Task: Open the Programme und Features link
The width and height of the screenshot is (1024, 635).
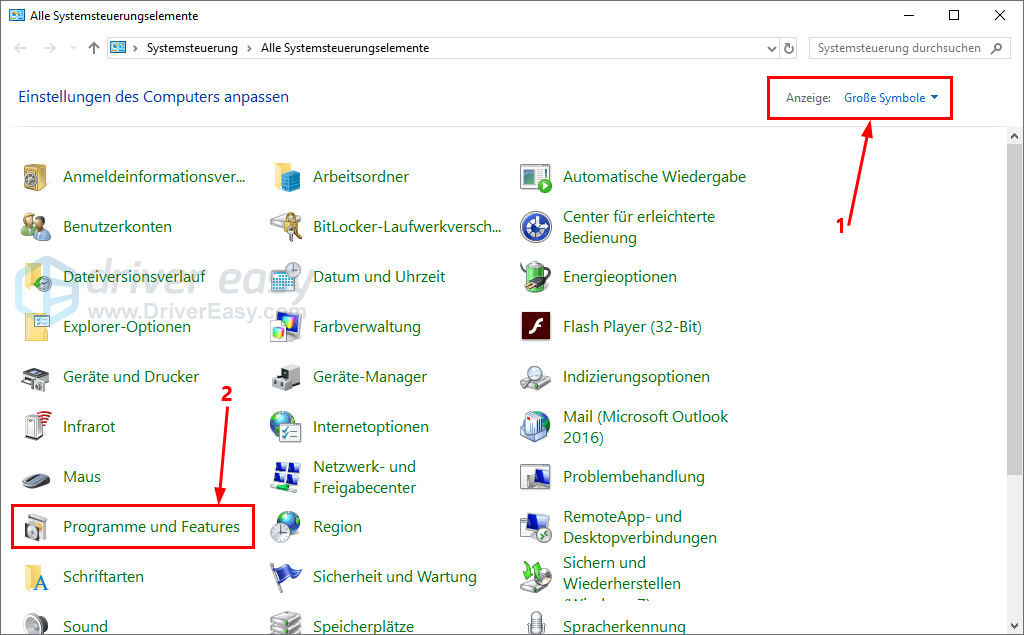Action: (x=151, y=527)
